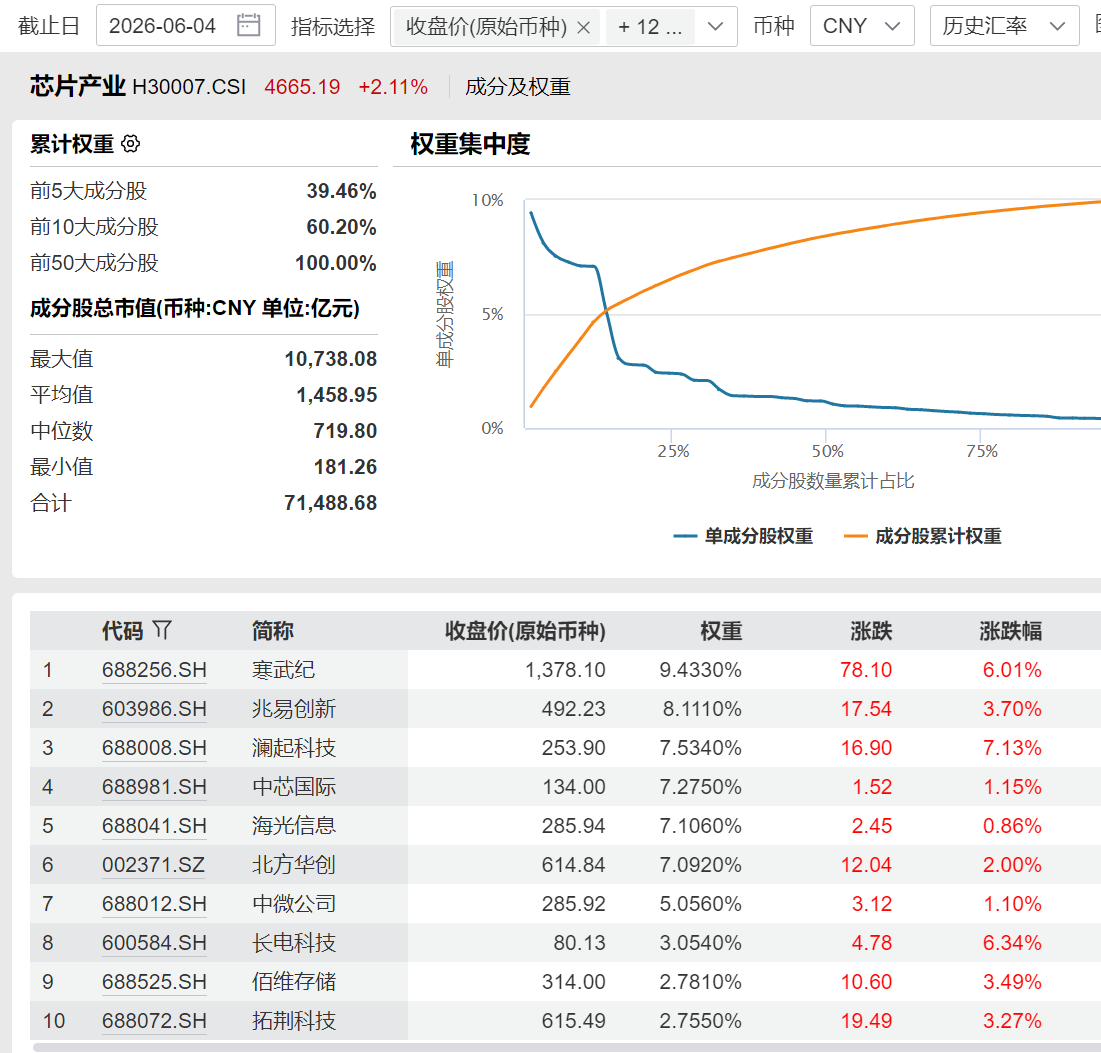The height and width of the screenshot is (1053, 1101).
Task: Select the 中微公司 name cell
Action: click(x=294, y=903)
